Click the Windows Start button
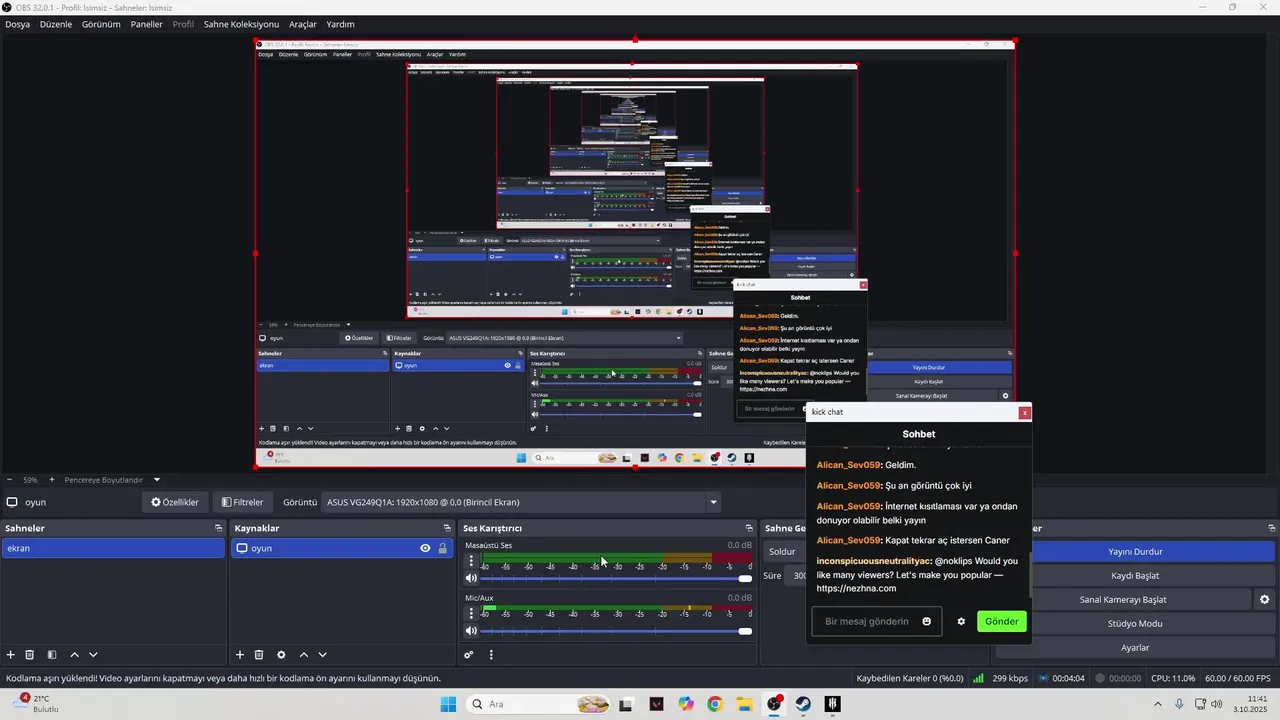The width and height of the screenshot is (1280, 720). pos(448,704)
